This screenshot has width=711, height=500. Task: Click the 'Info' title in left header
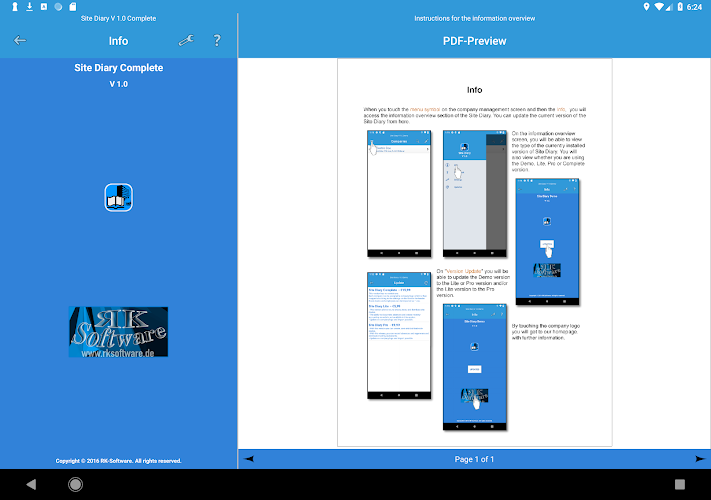[x=118, y=41]
